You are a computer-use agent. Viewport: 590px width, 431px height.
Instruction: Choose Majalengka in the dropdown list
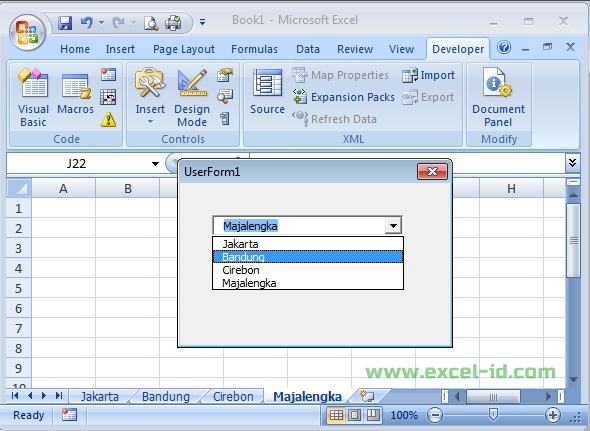pyautogui.click(x=308, y=283)
